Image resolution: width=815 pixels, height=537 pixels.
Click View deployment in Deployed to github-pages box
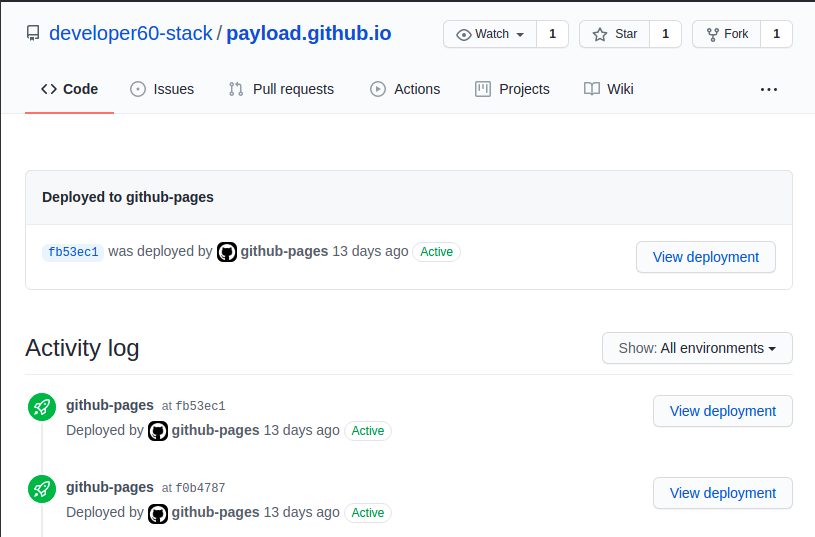pos(706,257)
